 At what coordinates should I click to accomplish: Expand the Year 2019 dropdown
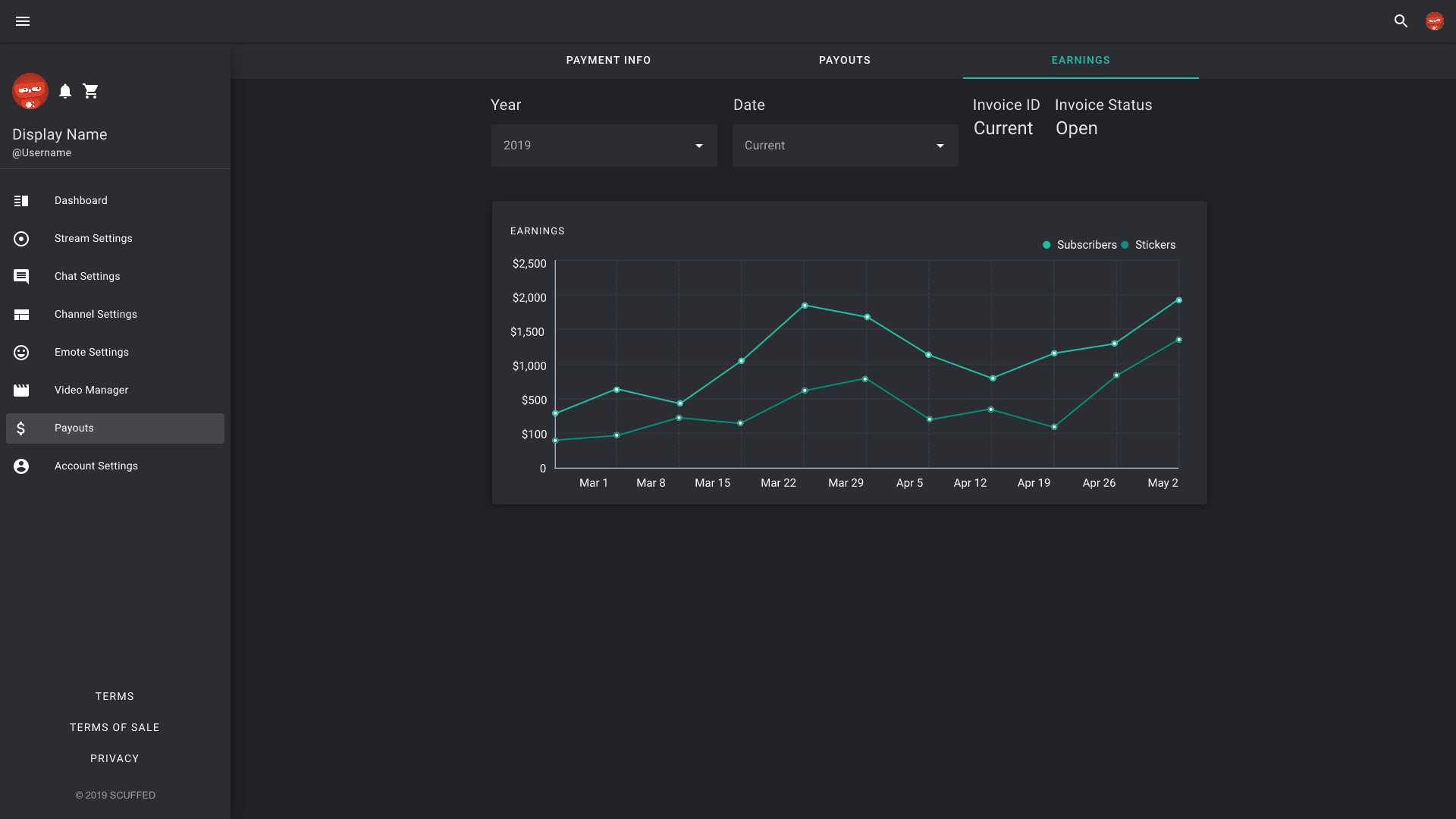click(x=604, y=146)
